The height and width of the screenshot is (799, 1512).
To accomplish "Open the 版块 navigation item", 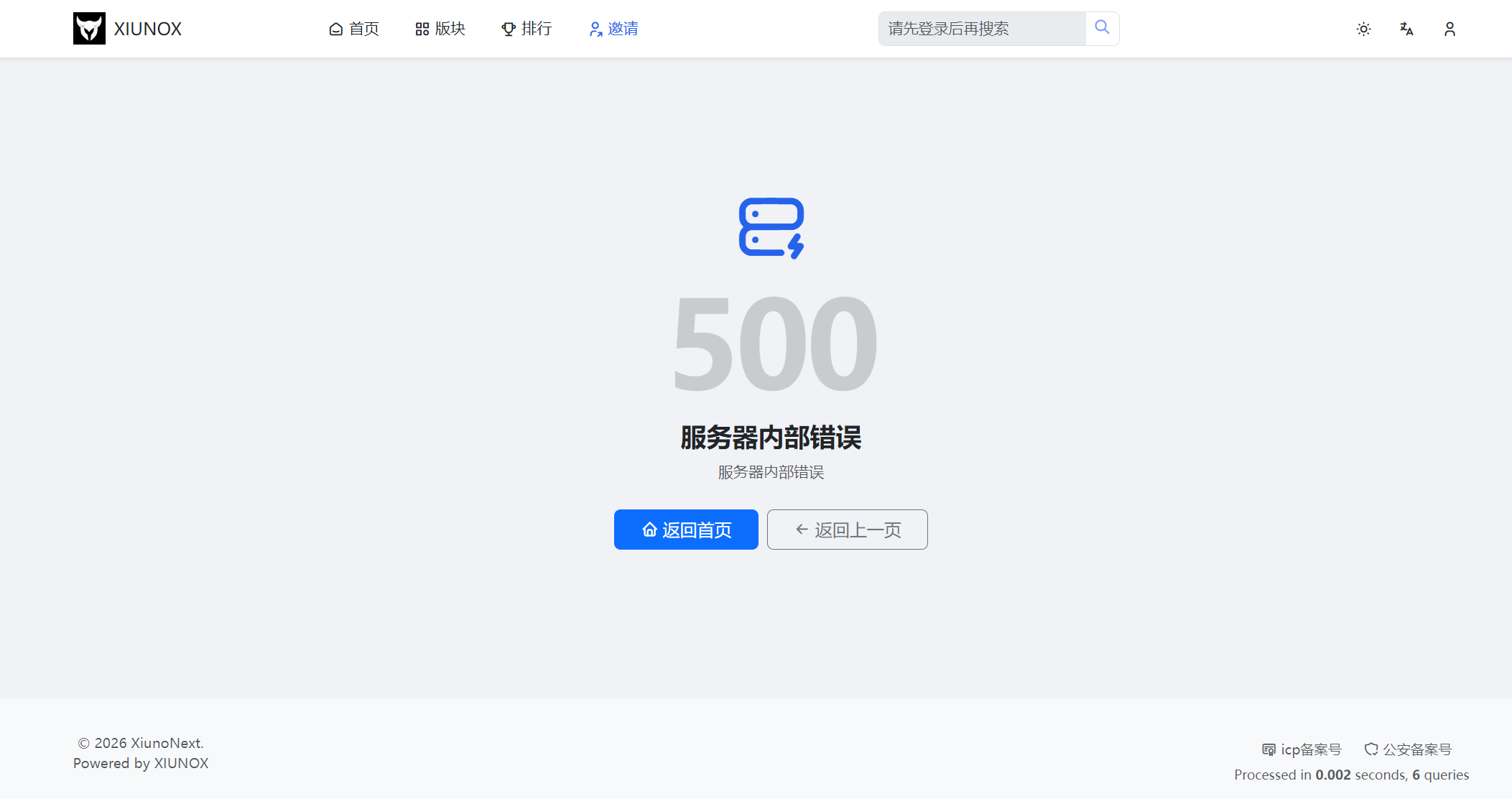I will tap(440, 29).
